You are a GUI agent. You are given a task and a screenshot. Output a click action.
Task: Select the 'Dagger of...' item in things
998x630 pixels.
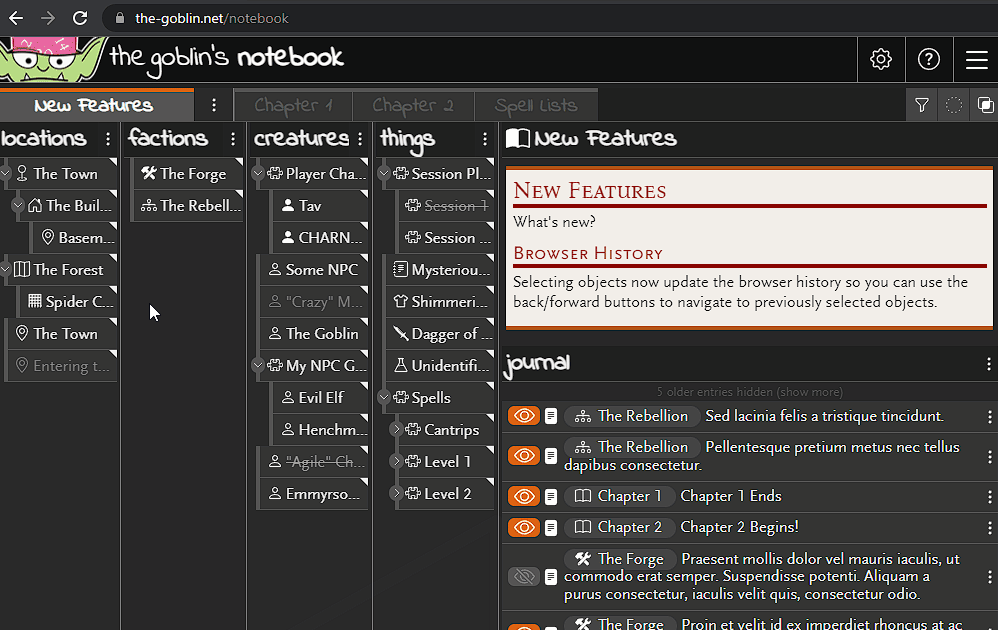(x=440, y=333)
